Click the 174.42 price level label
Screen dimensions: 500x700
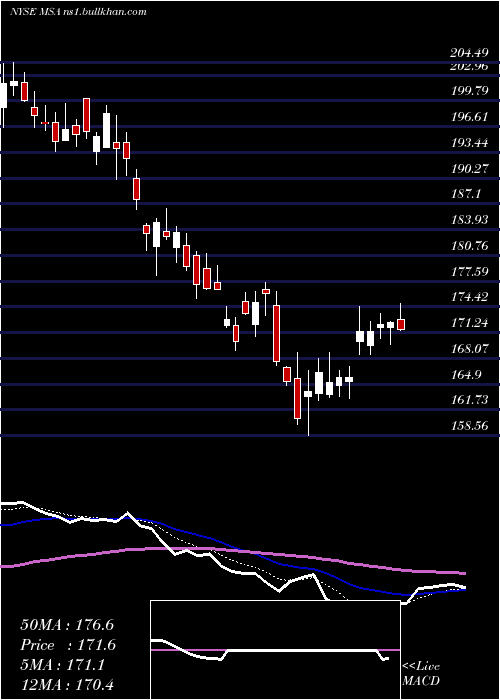tap(469, 296)
